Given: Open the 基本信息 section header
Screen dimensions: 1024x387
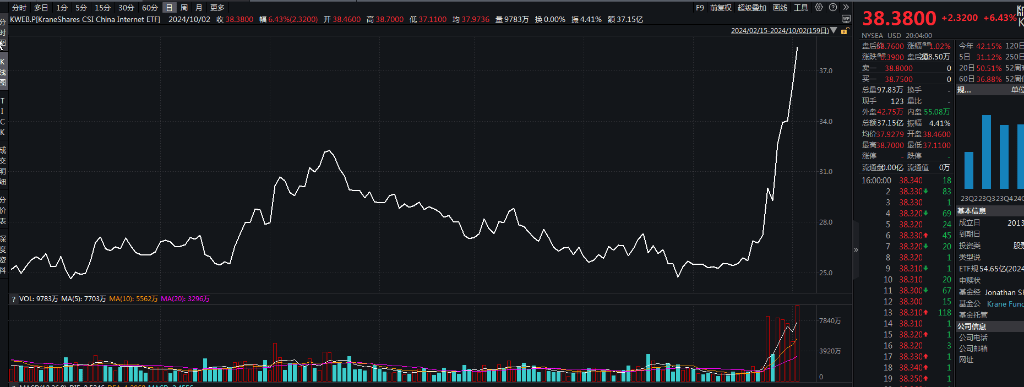Looking at the screenshot, I should [x=989, y=210].
